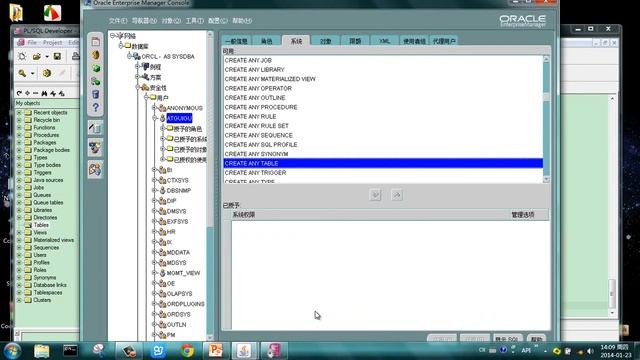
Task: Switch to the XML tab
Action: 384,41
